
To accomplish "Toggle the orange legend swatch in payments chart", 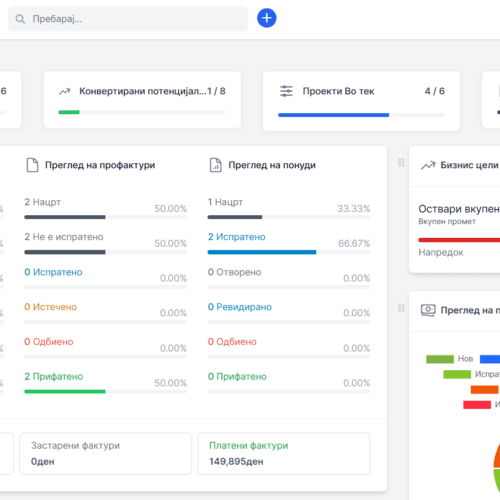I will pos(485,389).
